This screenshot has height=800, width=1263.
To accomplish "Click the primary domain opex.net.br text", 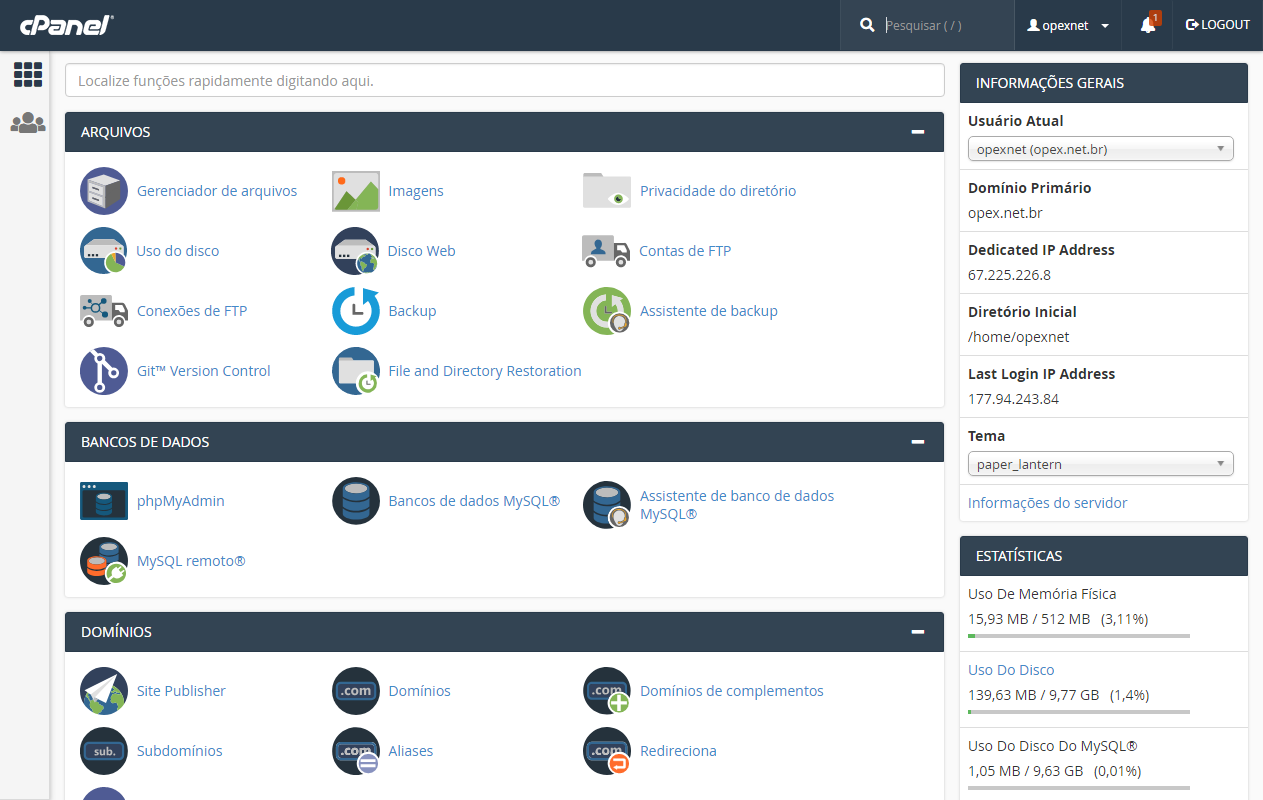I will (1005, 213).
